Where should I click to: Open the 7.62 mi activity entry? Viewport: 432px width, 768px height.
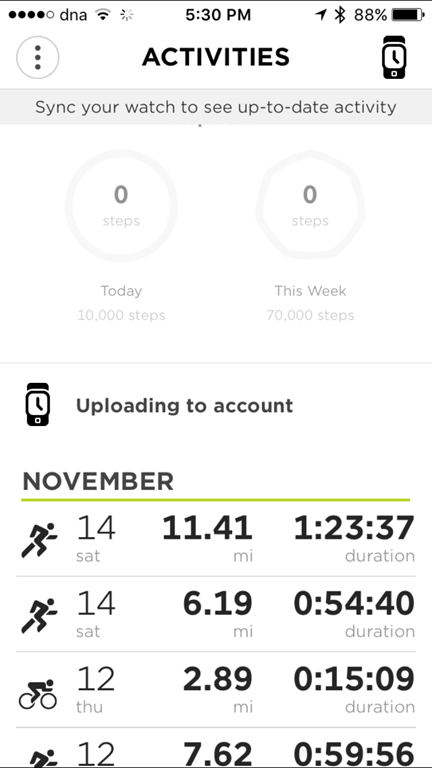[x=216, y=748]
